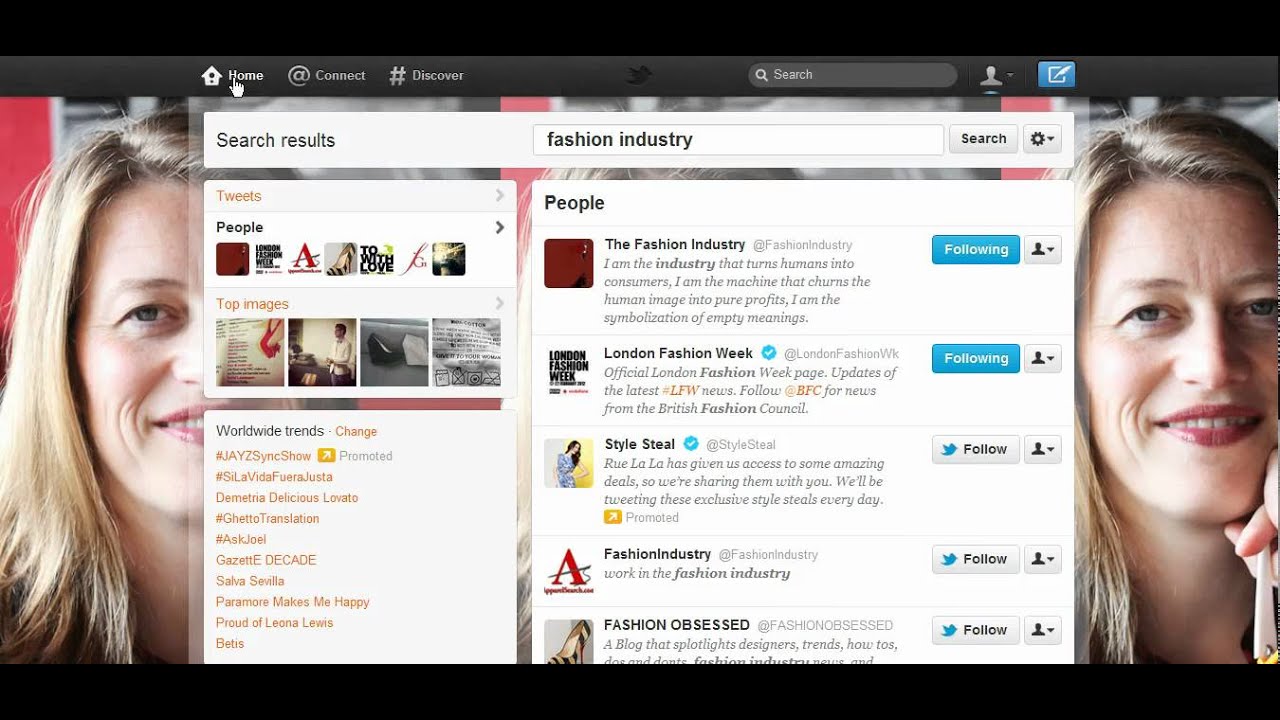
Task: Click the chevron arrow next to Top images
Action: click(499, 304)
